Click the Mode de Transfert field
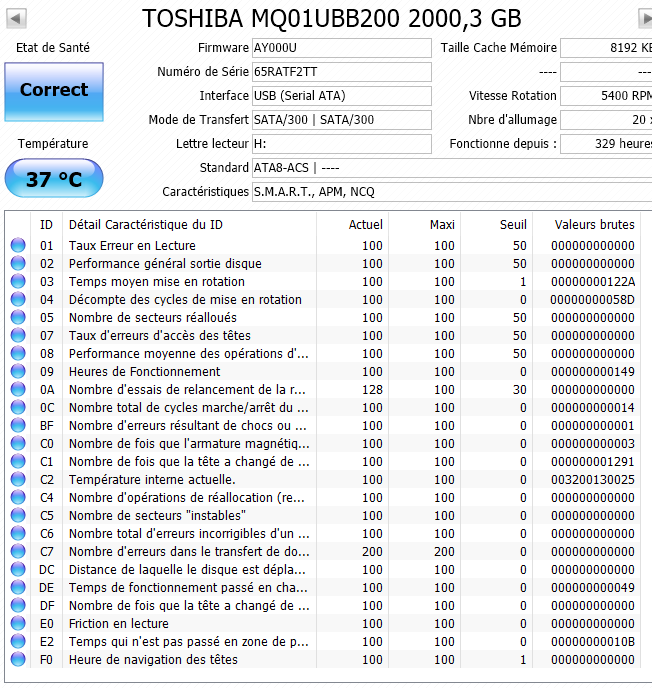This screenshot has width=652, height=688. tap(342, 120)
